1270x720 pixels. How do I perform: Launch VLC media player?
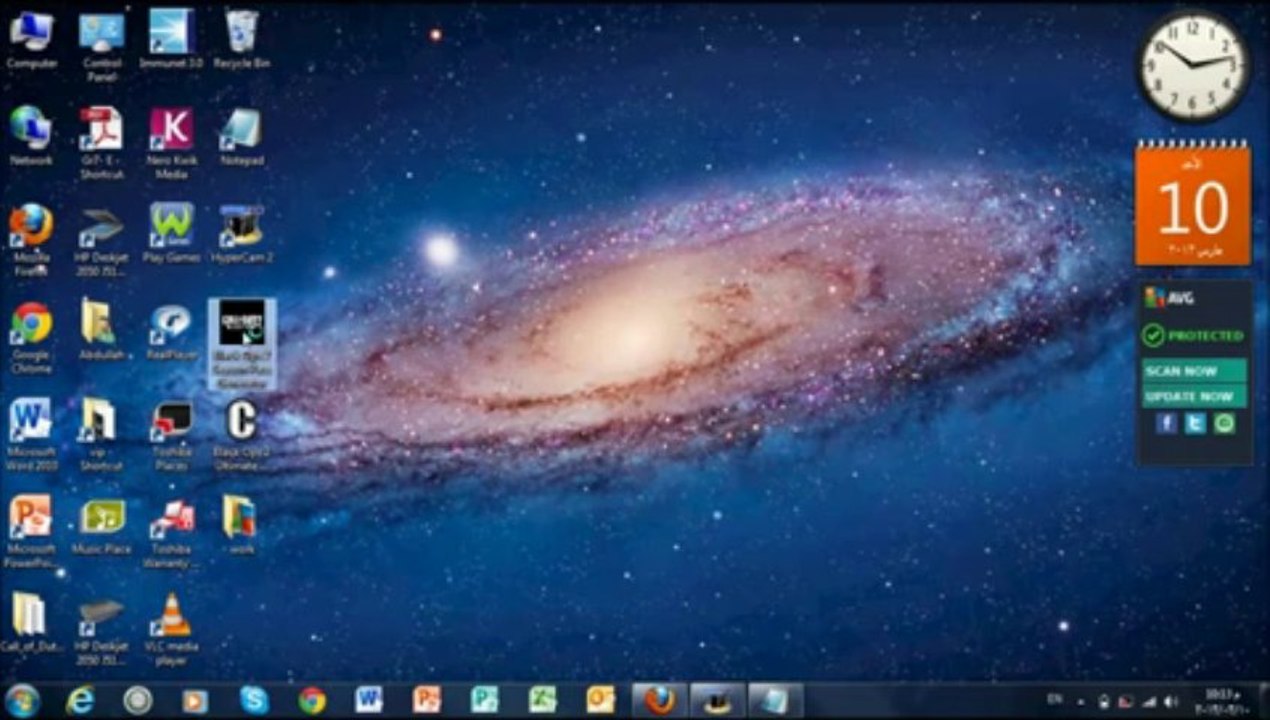click(x=171, y=630)
